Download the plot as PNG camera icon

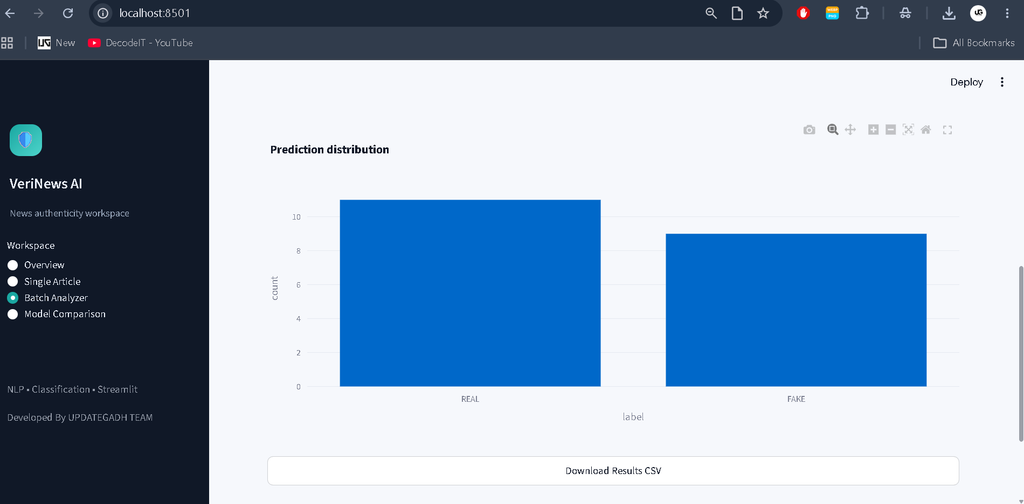point(809,130)
